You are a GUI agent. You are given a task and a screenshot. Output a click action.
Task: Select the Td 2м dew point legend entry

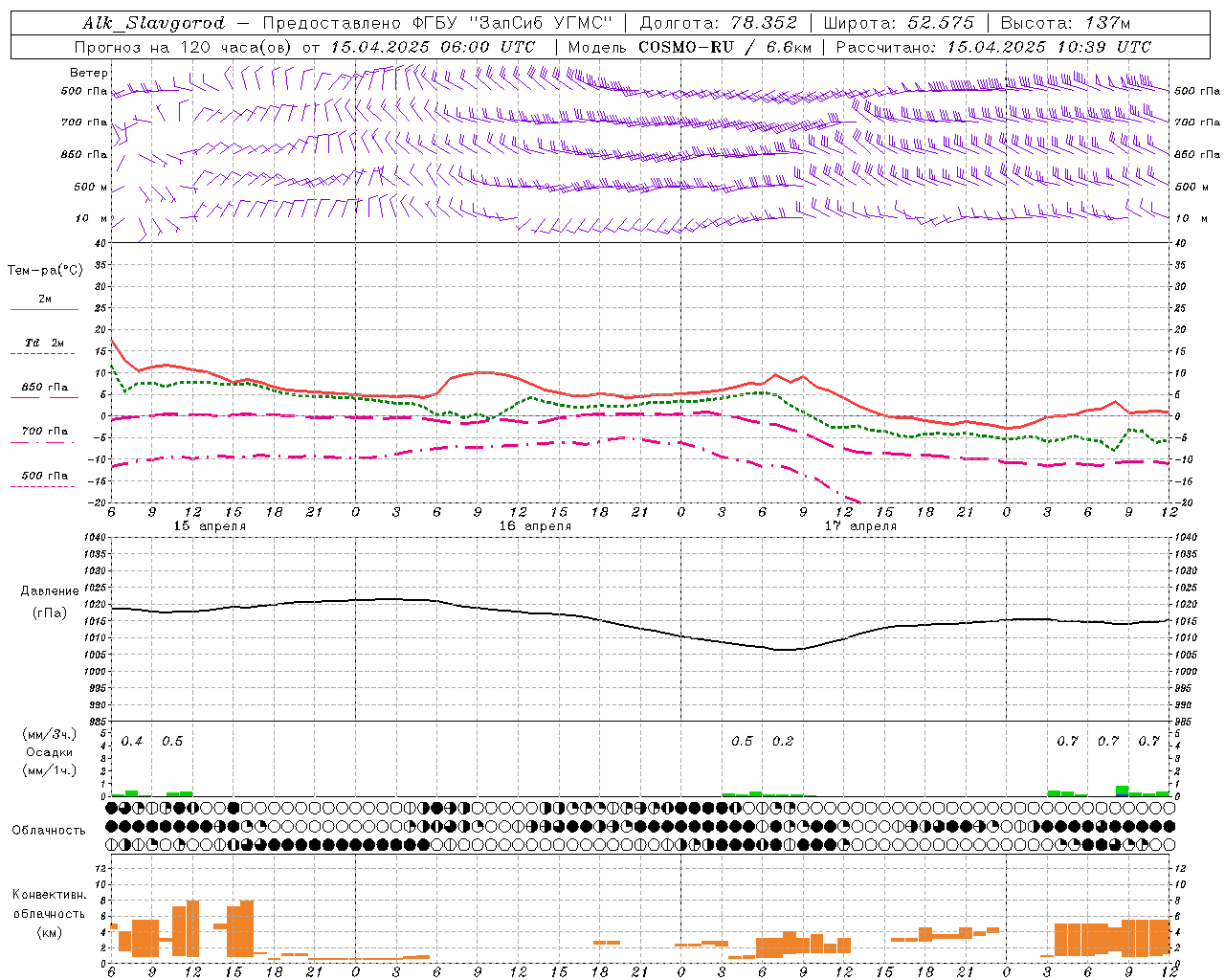45,343
